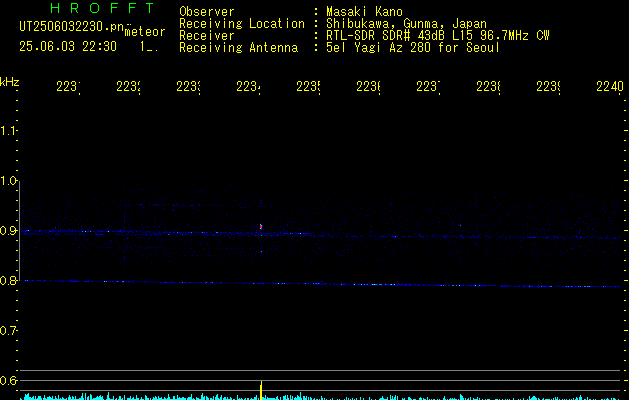Click the 1.1 kHz axis label
629x400 pixels.
coord(8,130)
